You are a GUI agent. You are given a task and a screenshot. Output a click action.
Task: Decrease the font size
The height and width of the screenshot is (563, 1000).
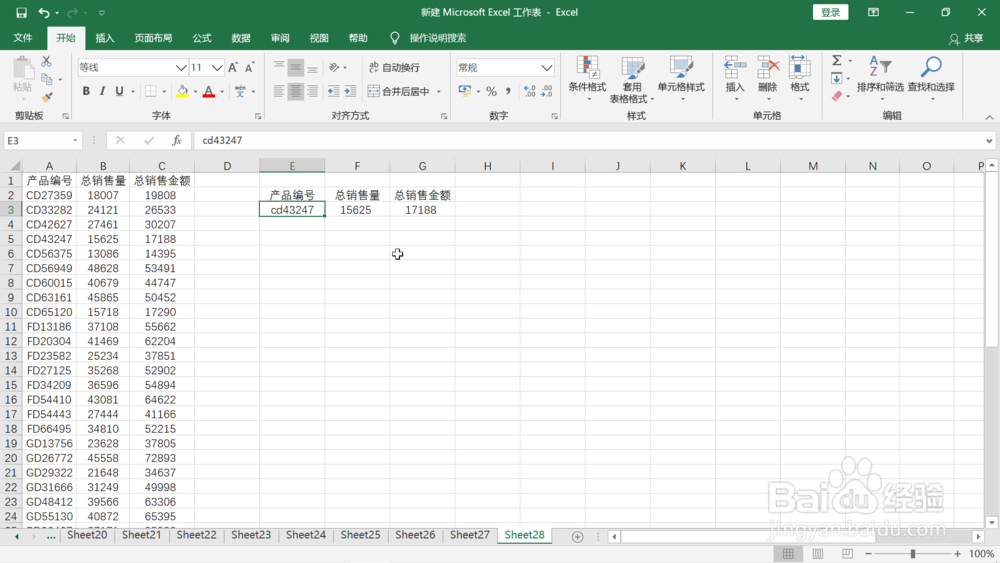click(x=249, y=68)
